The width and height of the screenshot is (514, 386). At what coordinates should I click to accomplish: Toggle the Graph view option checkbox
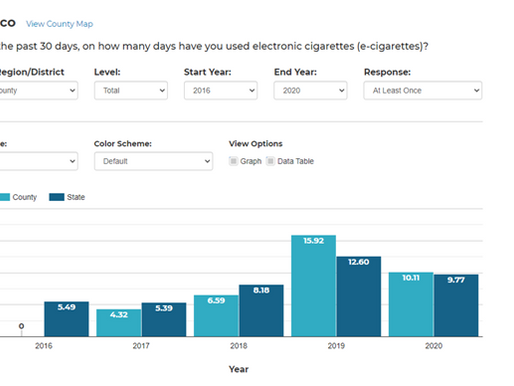tap(233, 161)
